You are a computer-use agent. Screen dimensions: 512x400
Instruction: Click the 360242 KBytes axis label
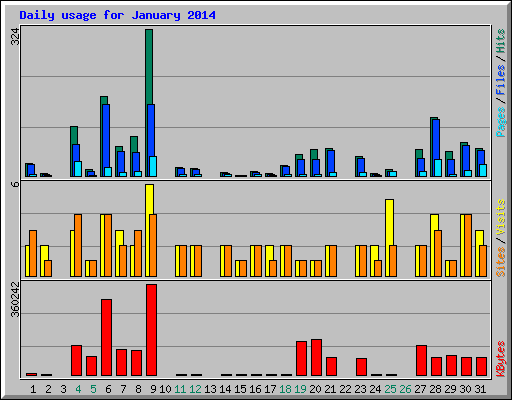(x=15, y=299)
